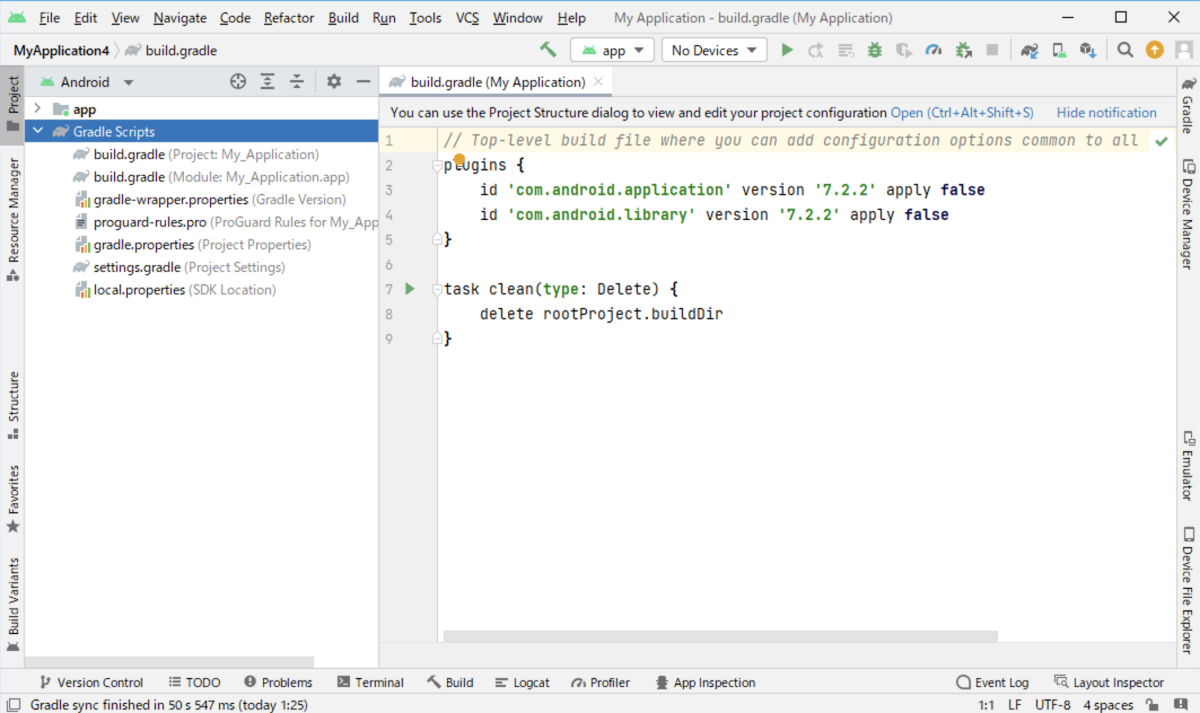Open the Device Manager toolbar icon

coord(1059,50)
